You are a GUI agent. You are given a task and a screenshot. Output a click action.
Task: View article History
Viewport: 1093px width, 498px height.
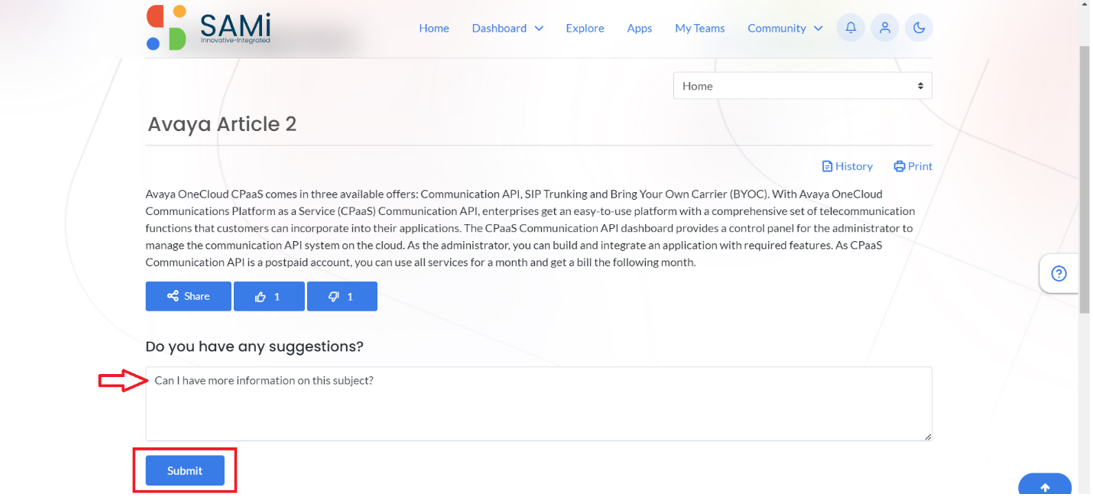848,166
